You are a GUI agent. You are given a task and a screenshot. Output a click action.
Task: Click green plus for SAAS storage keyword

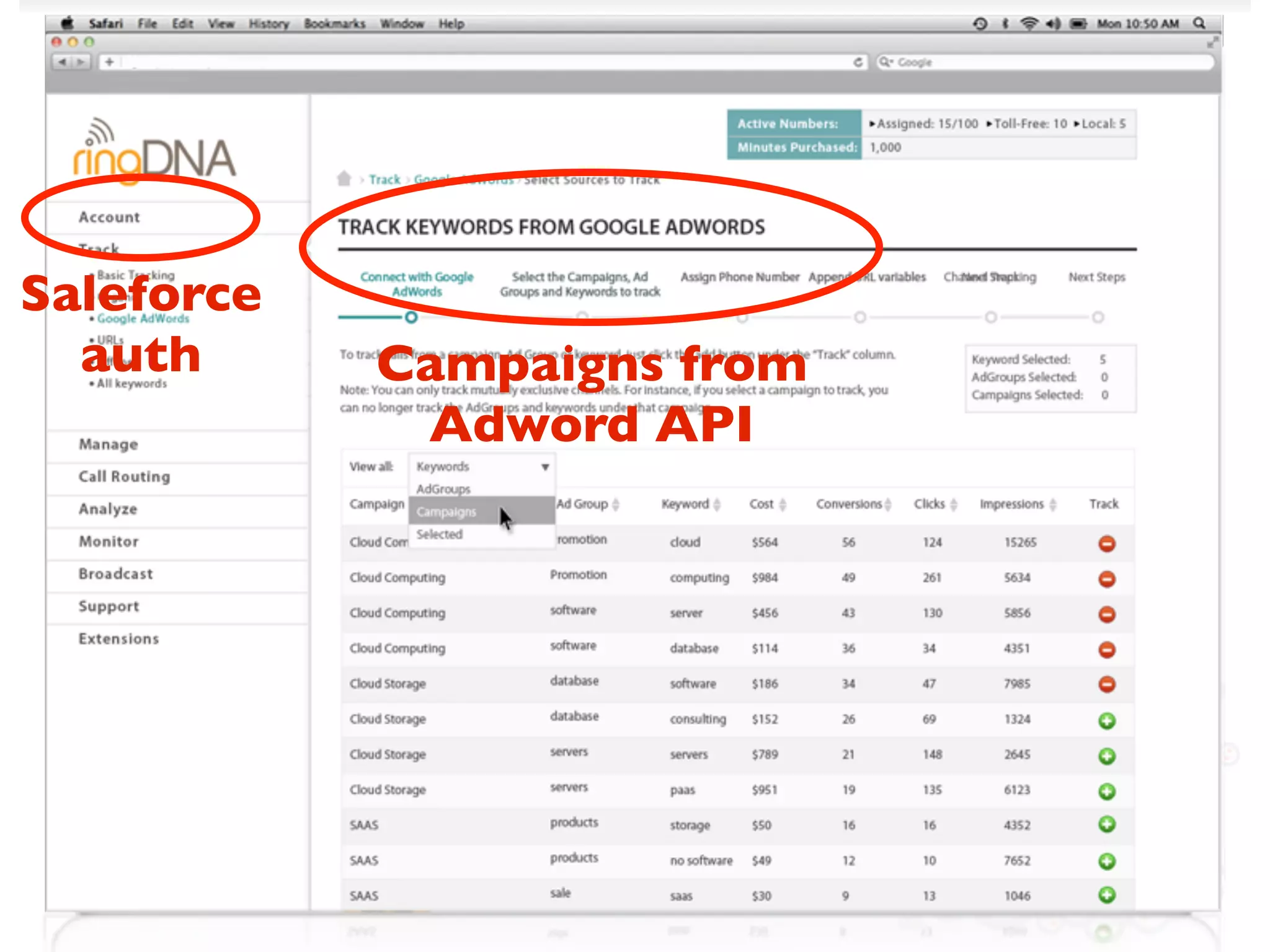pos(1107,824)
